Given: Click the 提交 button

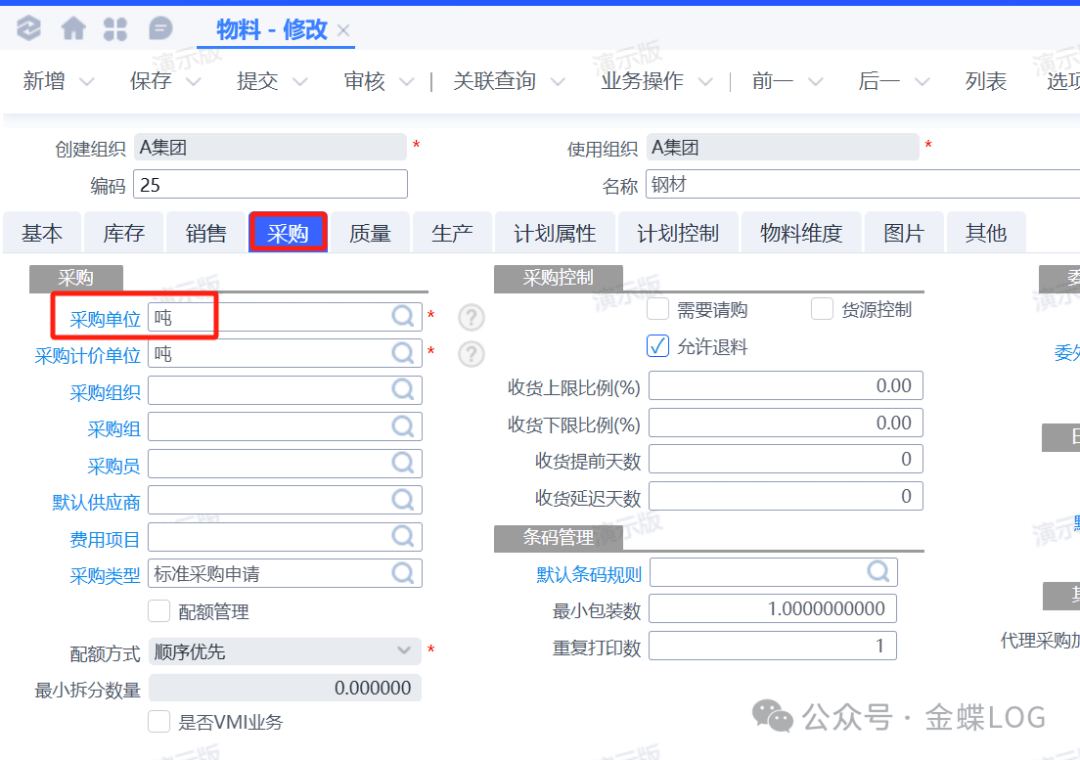Looking at the screenshot, I should pyautogui.click(x=257, y=81).
